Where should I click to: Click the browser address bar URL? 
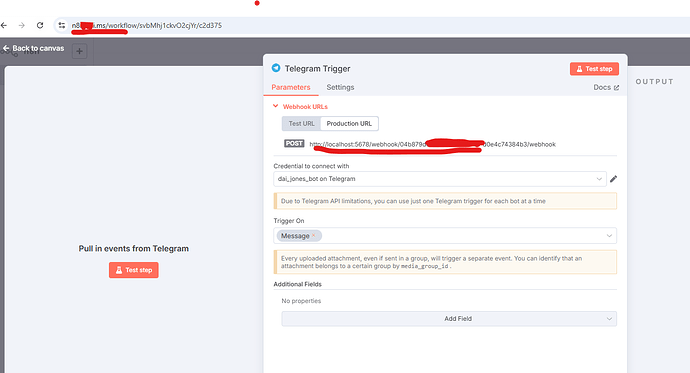(147, 26)
